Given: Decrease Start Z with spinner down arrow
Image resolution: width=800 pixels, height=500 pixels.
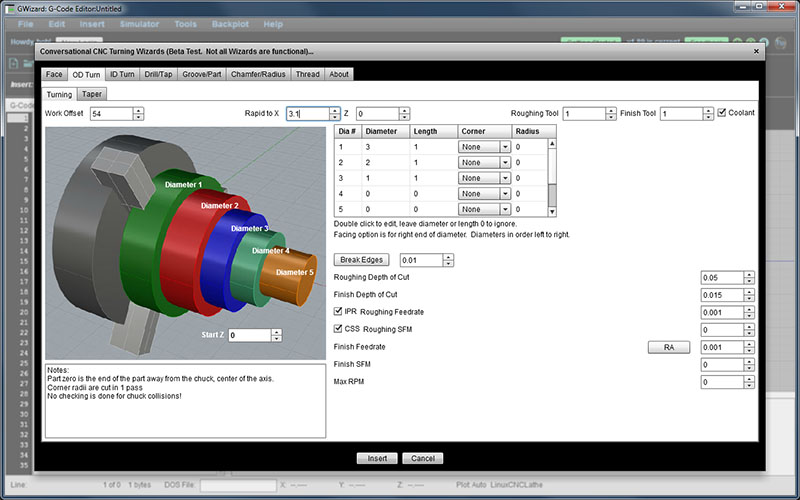Looking at the screenshot, I should [277, 339].
